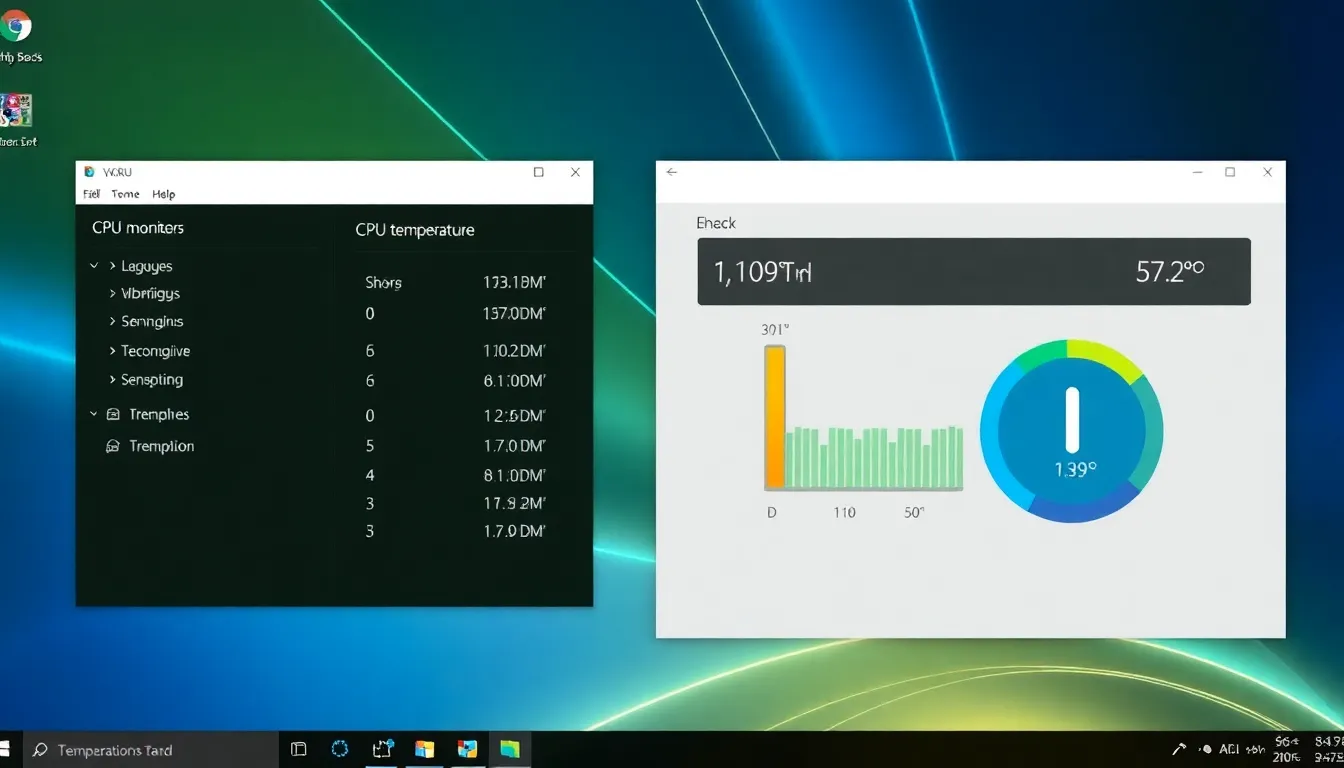The width and height of the screenshot is (1344, 768).
Task: Open the Chrome desktop shortcut icon
Action: pos(14,25)
